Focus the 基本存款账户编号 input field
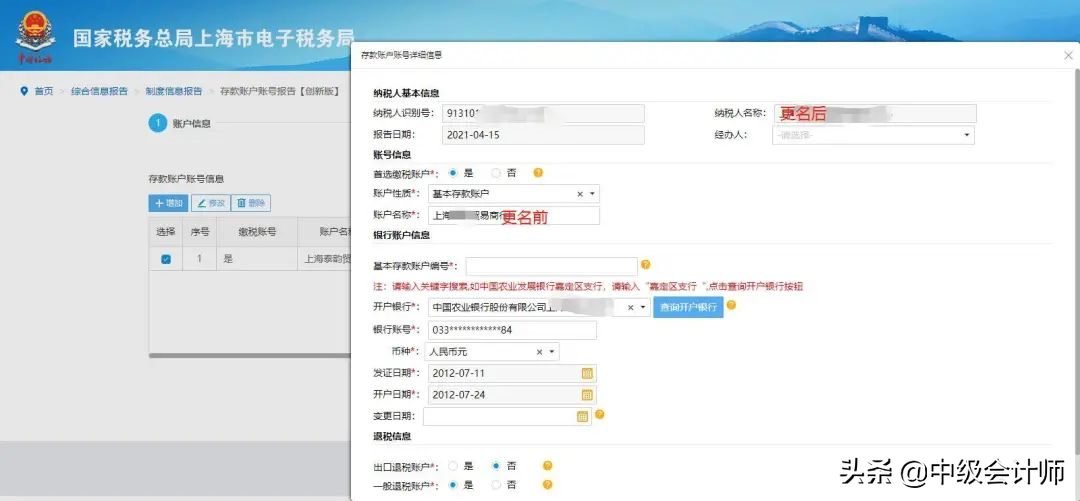 pyautogui.click(x=552, y=266)
